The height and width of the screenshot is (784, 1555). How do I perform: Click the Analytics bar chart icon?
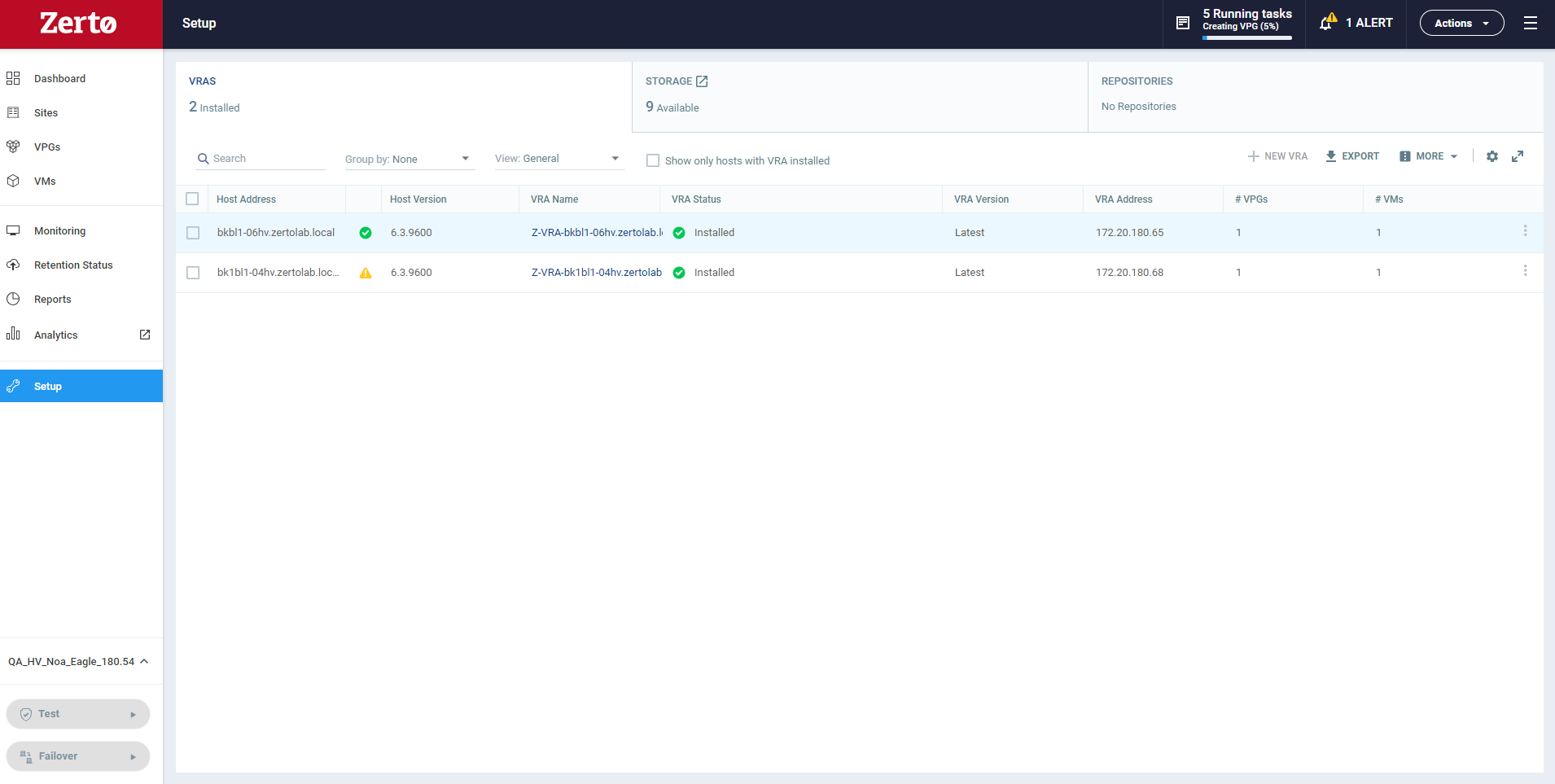(x=13, y=334)
